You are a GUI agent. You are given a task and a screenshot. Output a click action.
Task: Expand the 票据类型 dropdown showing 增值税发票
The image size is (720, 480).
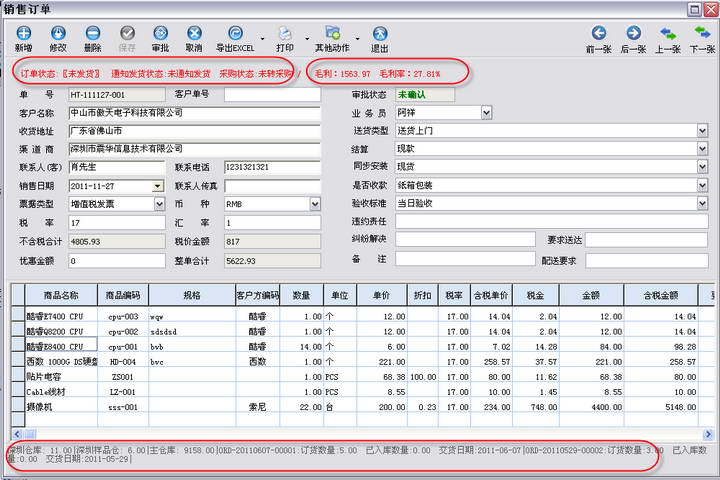159,204
